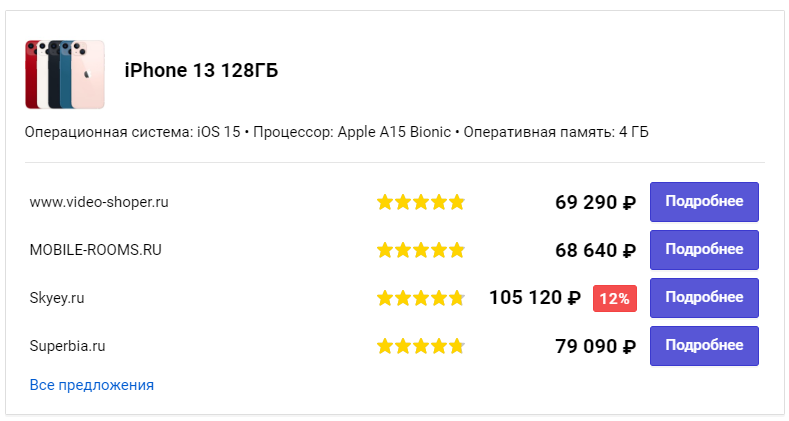Click the star rating for Superbia.ru

pyautogui.click(x=421, y=346)
